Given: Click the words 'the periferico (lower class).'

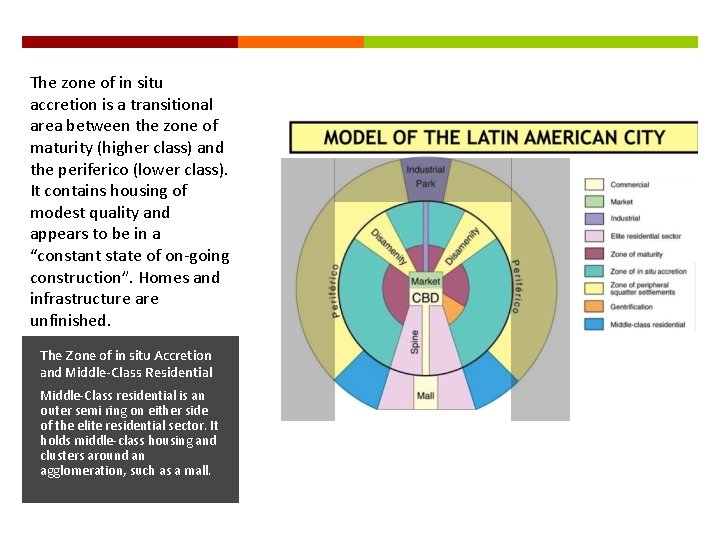Looking at the screenshot, I should click(129, 169).
